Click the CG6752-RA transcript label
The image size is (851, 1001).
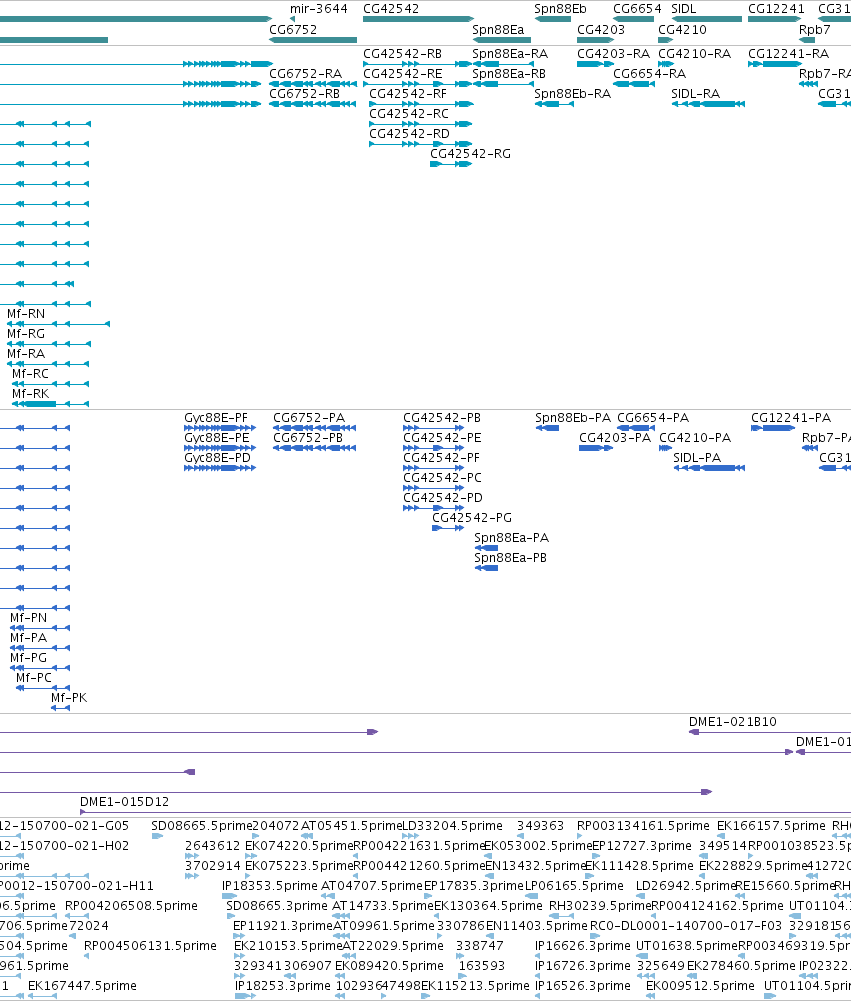[x=305, y=73]
